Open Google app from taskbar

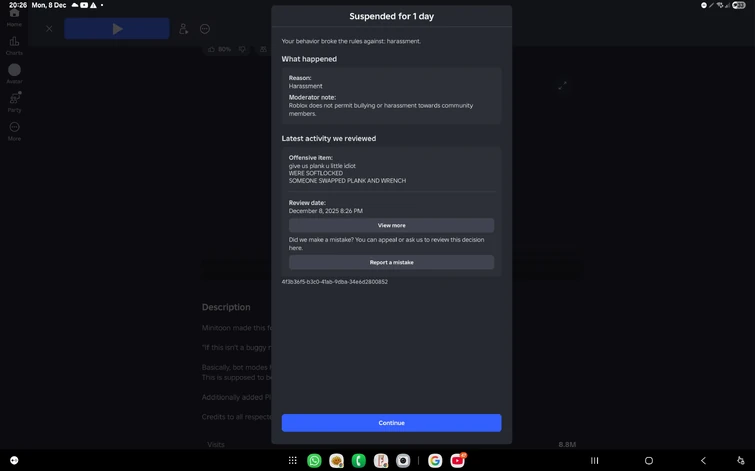[435, 461]
